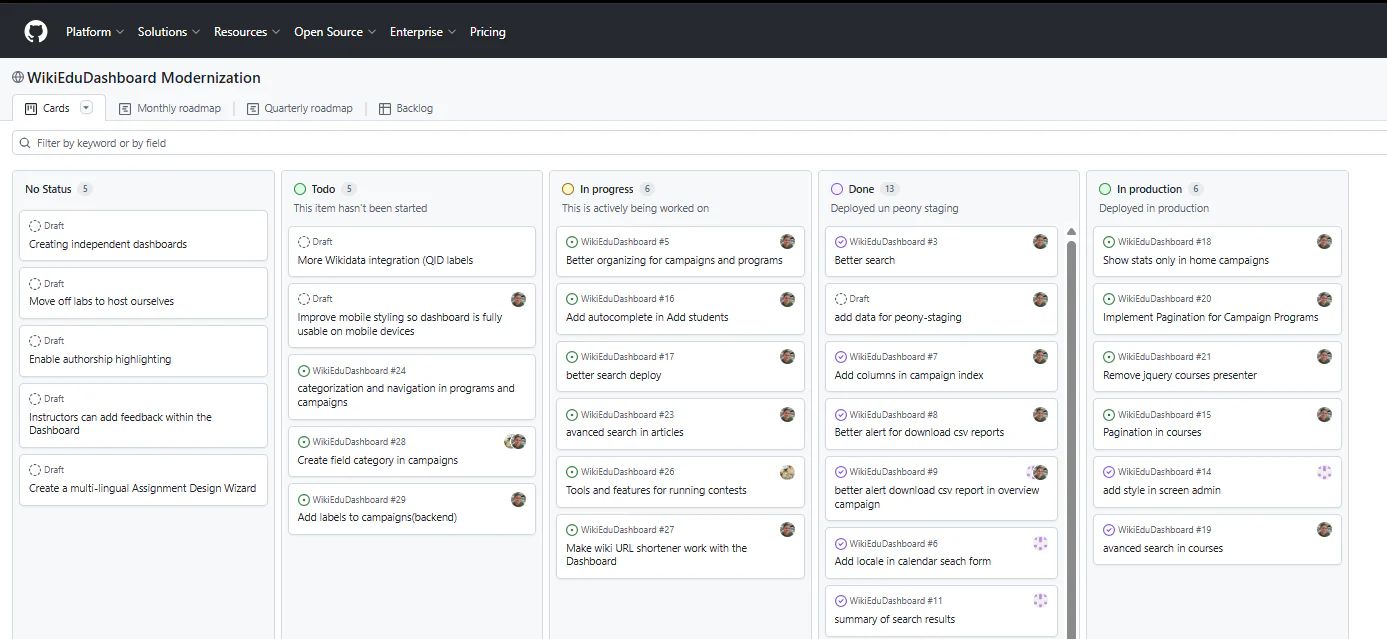
Task: Open draft Move off labs to host ourselves
Action: point(101,301)
